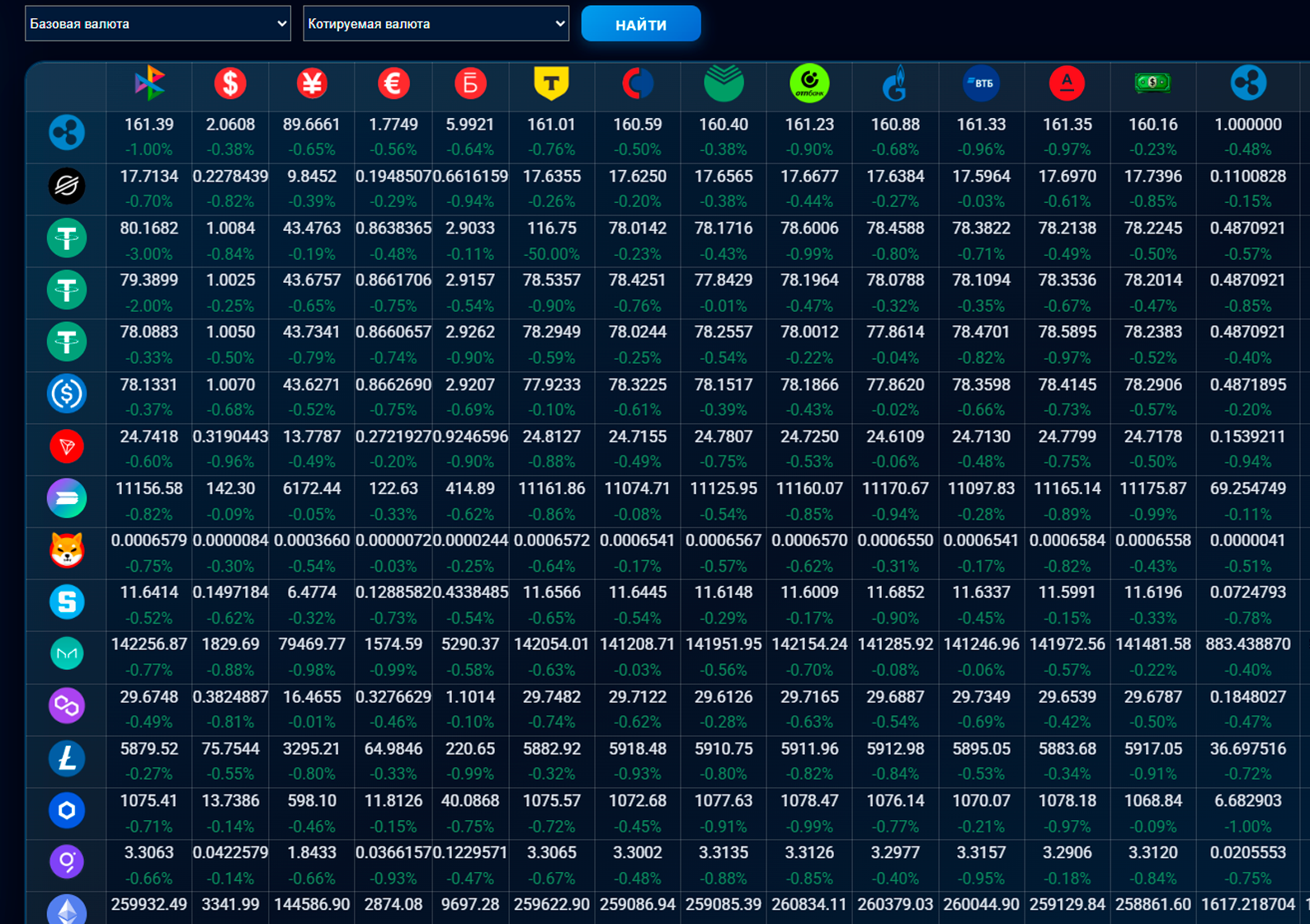Select the Stellar coin row icon
Screen dimensions: 1310x924
coord(67,186)
